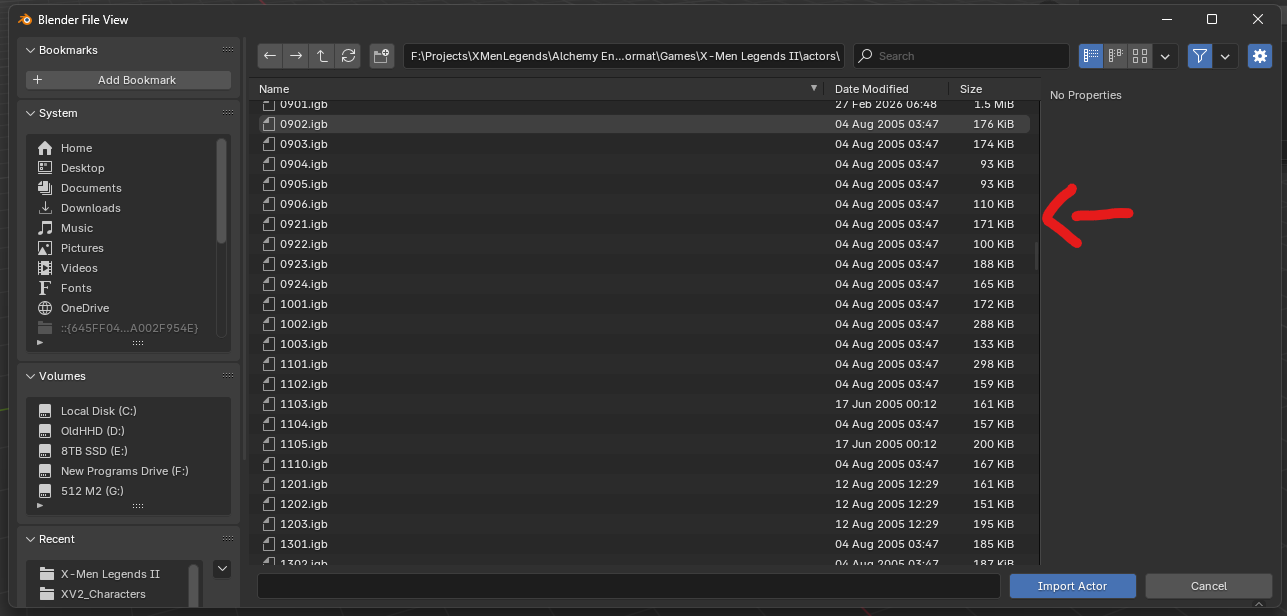Click the file name input field
Image resolution: width=1287 pixels, height=616 pixels.
(629, 586)
